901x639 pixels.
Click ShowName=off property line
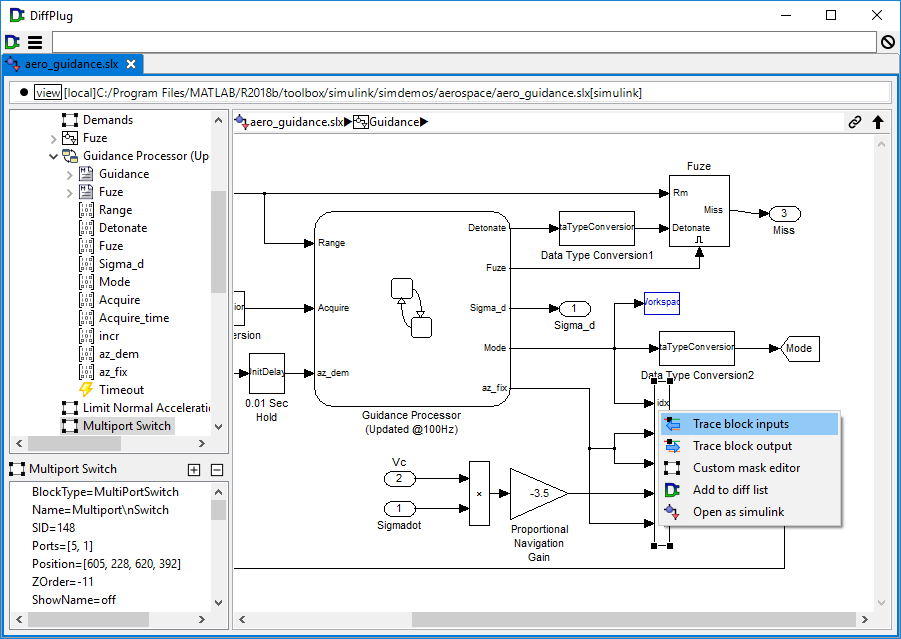74,600
